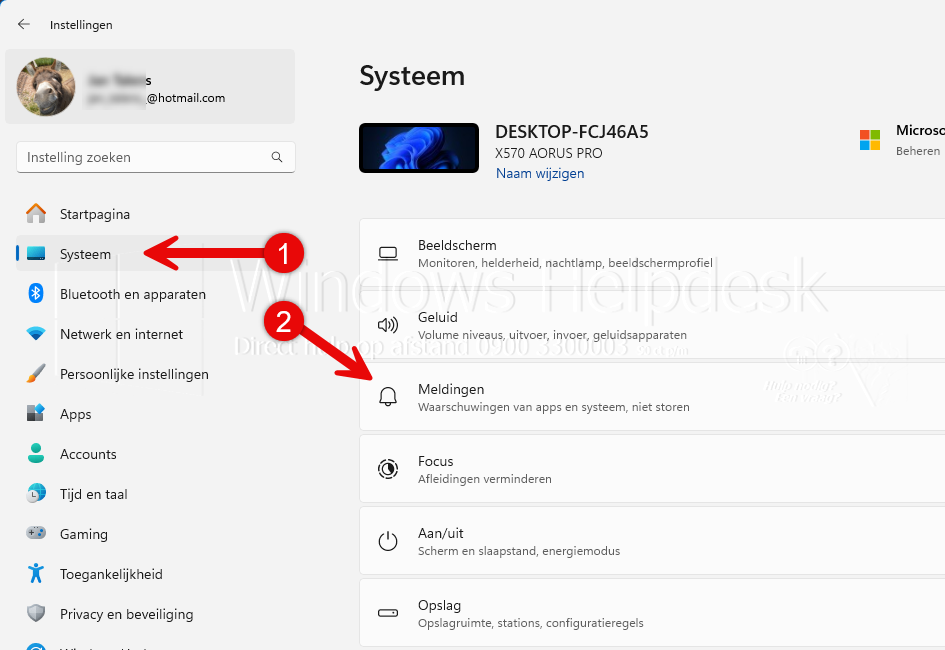Click the donkey profile picture
Screen dimensions: 945x650
point(46,87)
